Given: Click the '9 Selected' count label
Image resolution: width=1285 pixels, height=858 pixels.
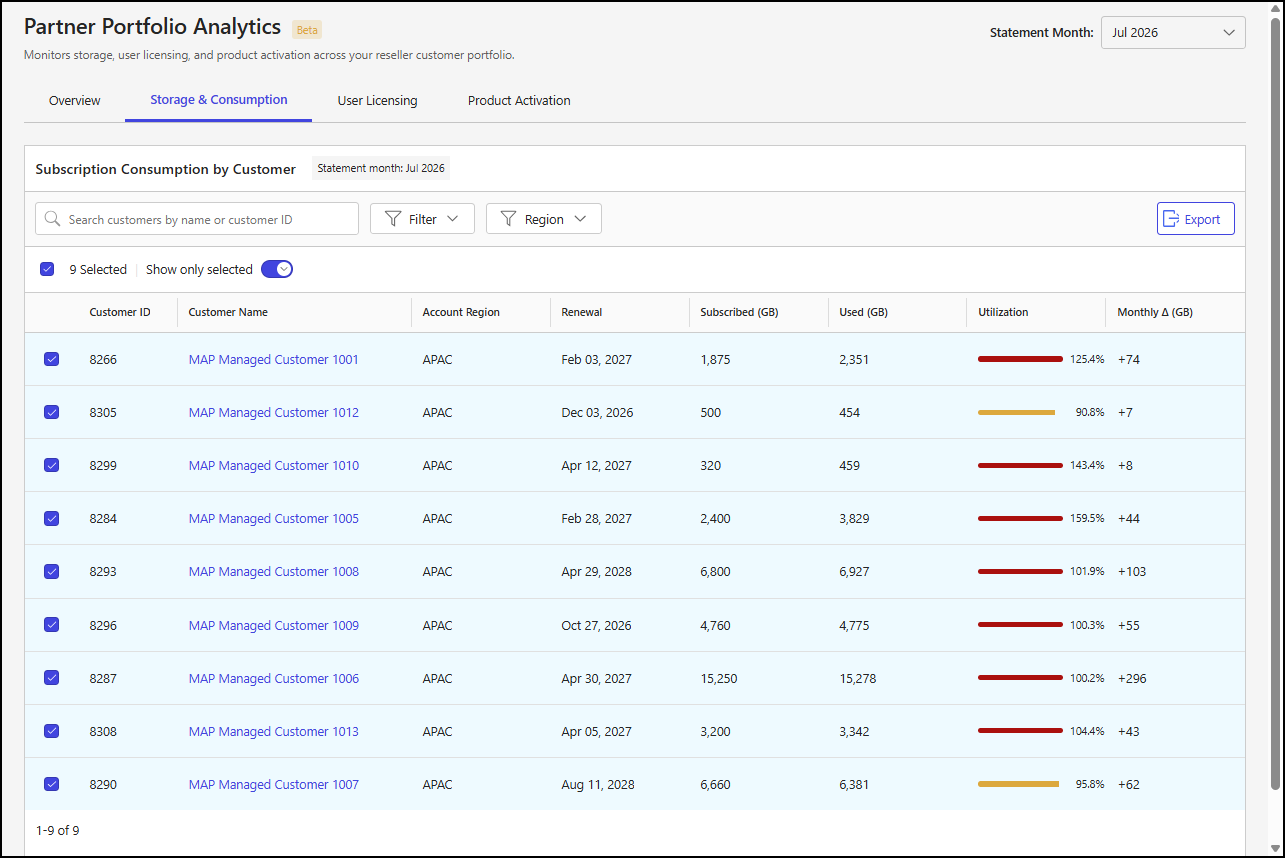Looking at the screenshot, I should point(98,269).
